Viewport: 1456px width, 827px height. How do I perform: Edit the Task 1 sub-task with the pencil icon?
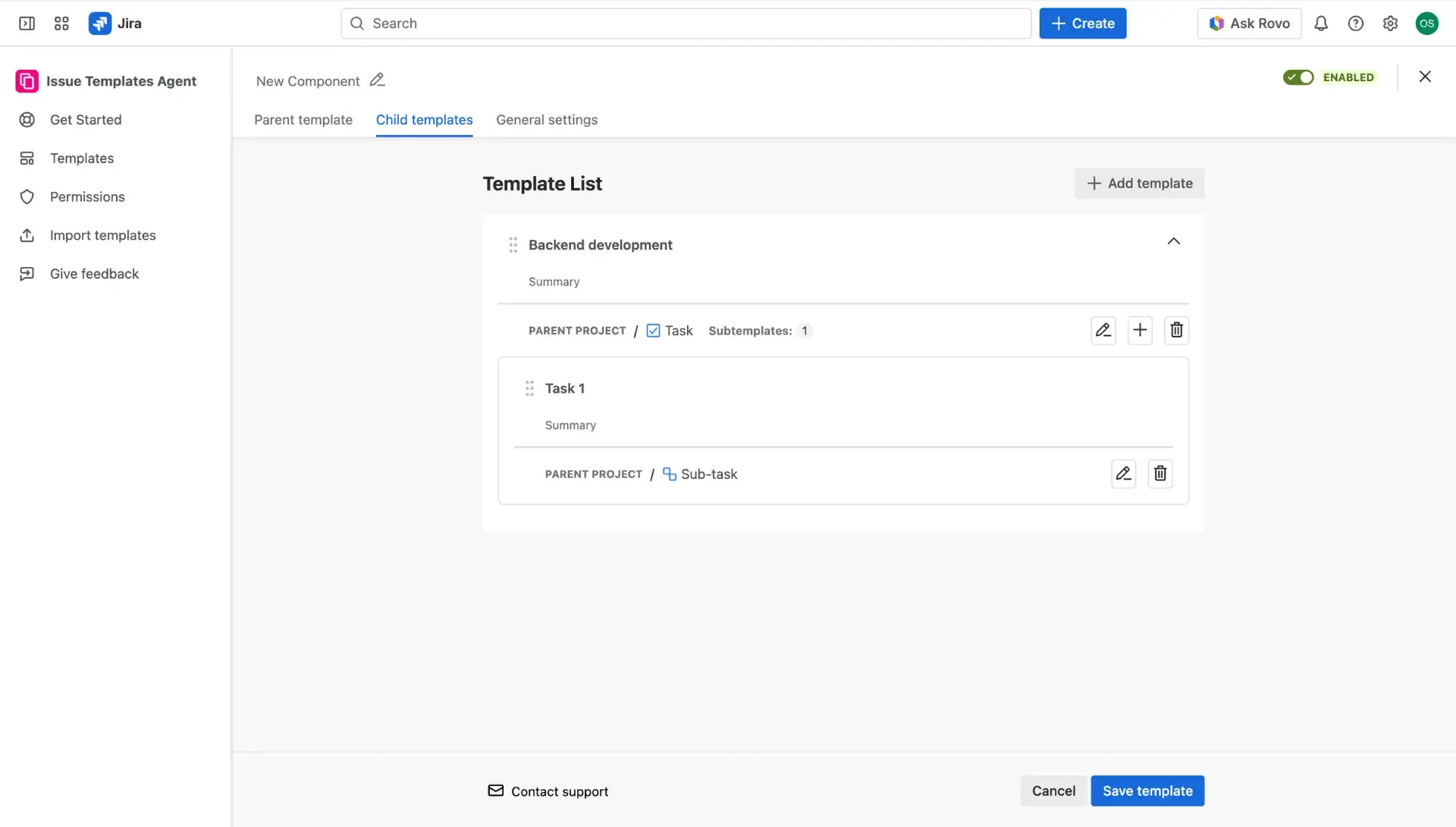[x=1123, y=473]
